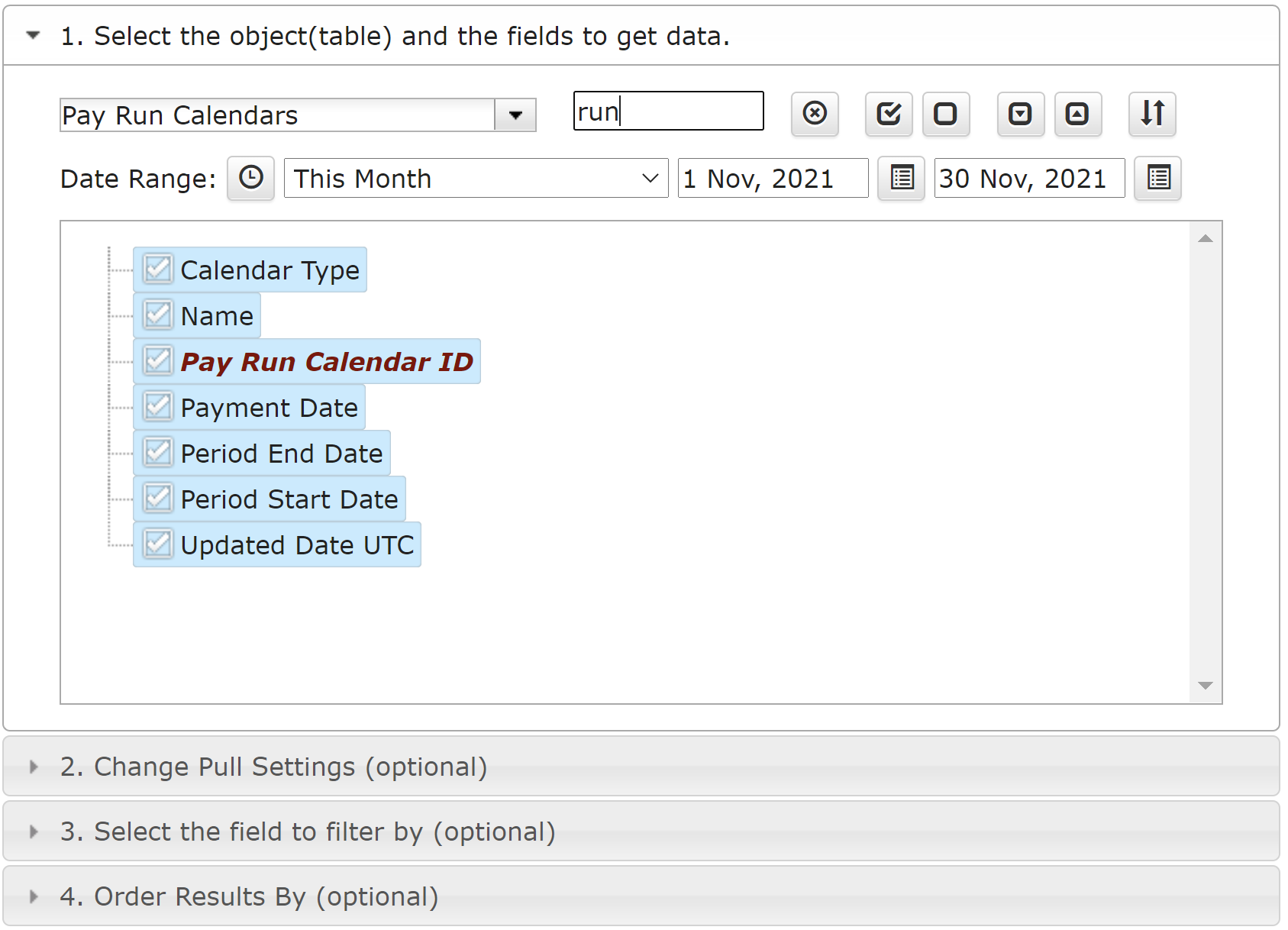Toggle the Updated Date UTC checkbox
The height and width of the screenshot is (930, 1288).
point(158,544)
